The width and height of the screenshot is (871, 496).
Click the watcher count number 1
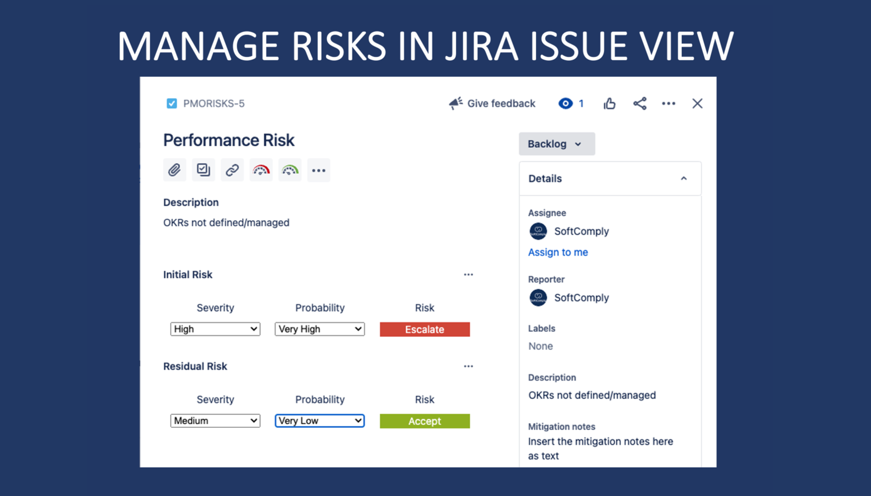[581, 103]
